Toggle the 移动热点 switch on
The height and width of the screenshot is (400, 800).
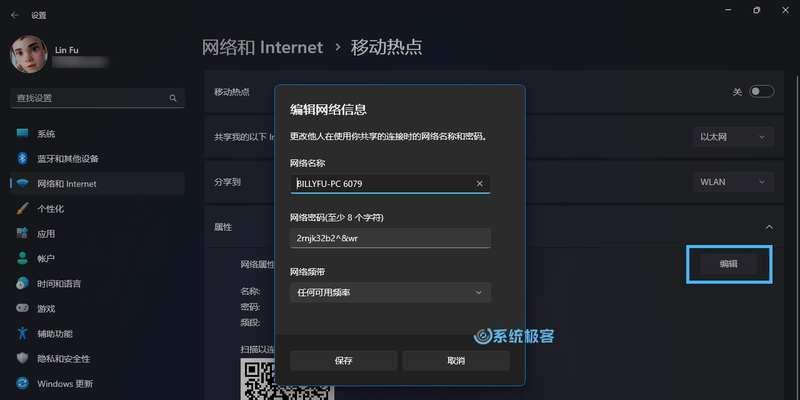click(x=761, y=92)
